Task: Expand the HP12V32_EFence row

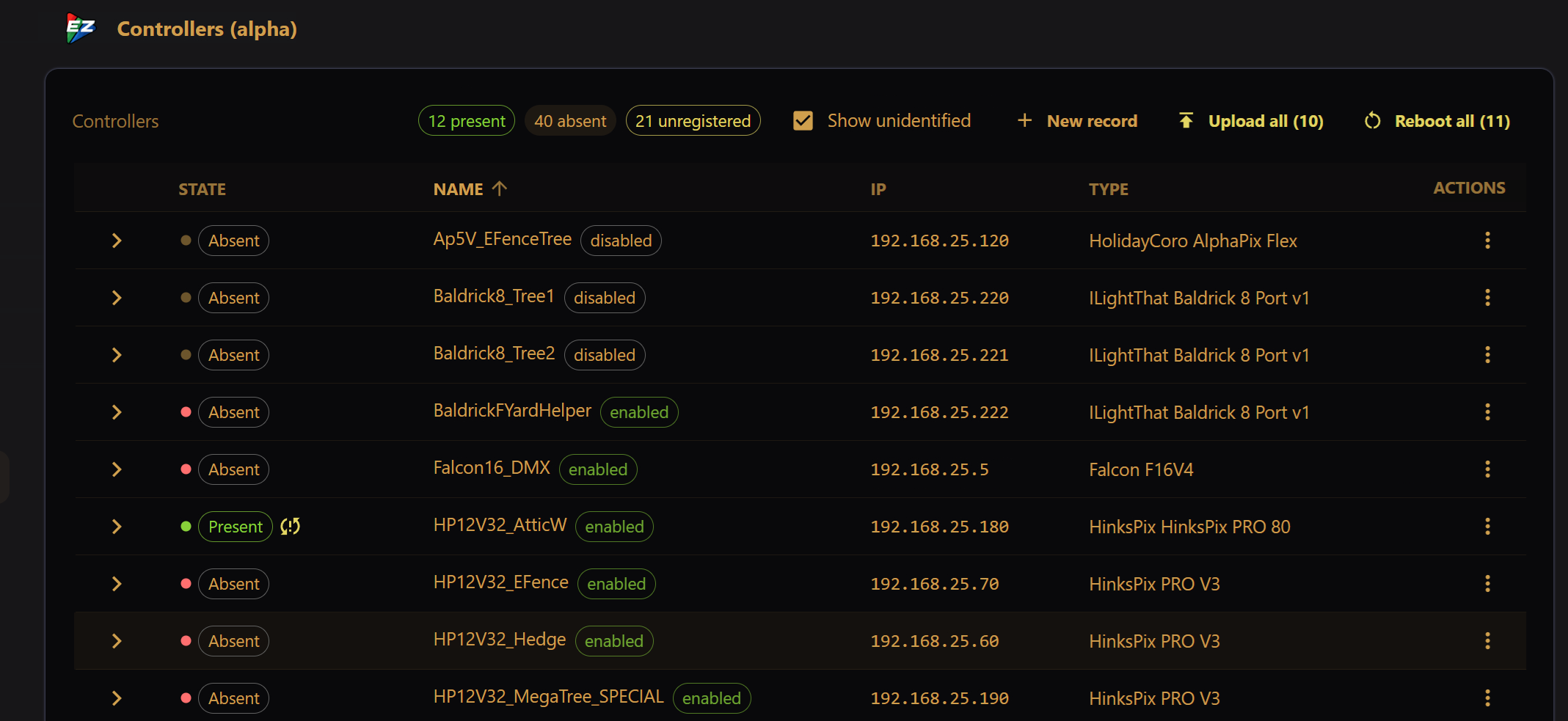Action: [117, 584]
